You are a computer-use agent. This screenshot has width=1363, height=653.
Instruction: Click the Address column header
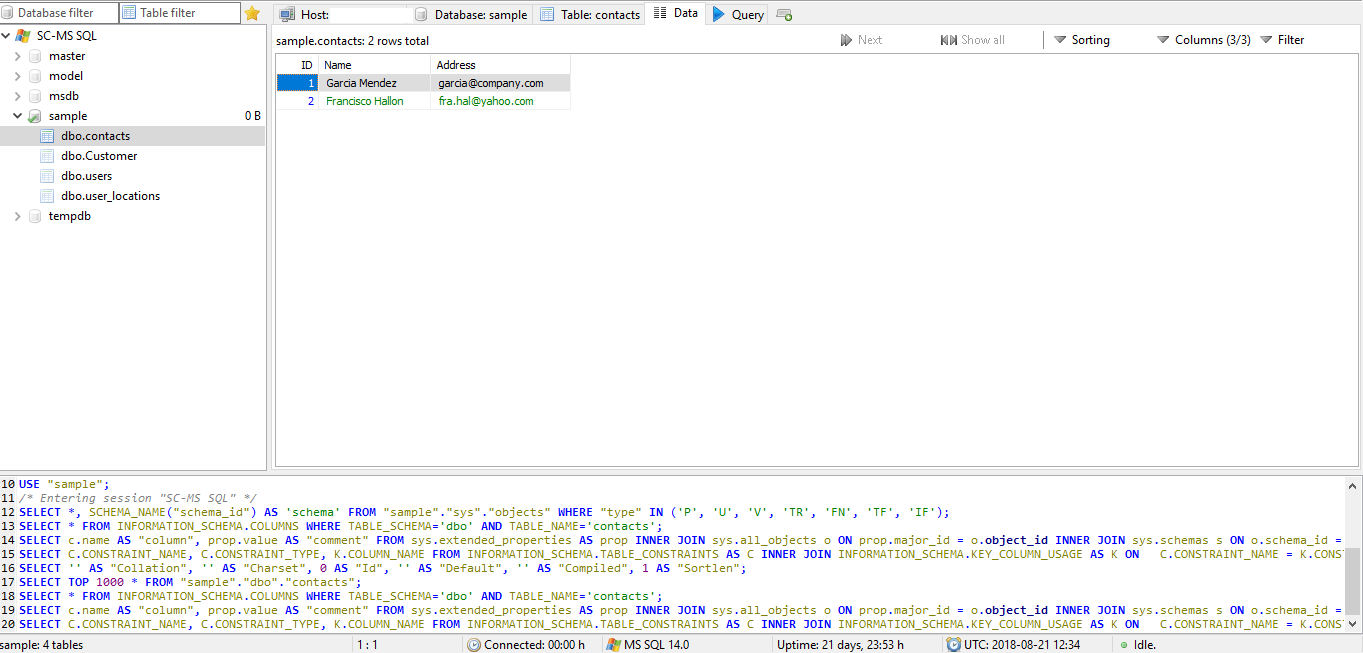click(x=456, y=65)
